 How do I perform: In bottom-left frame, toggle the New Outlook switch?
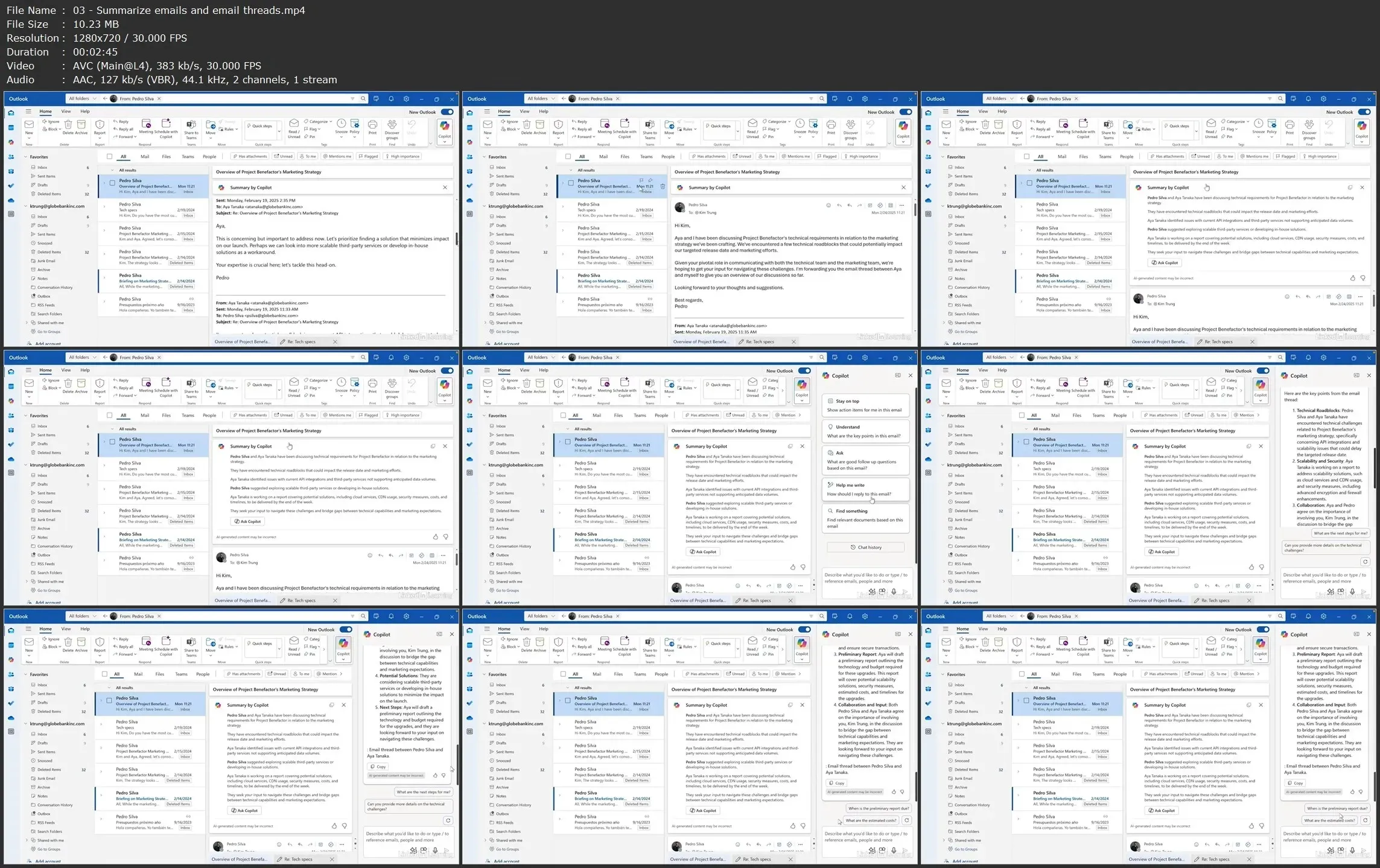pyautogui.click(x=346, y=630)
